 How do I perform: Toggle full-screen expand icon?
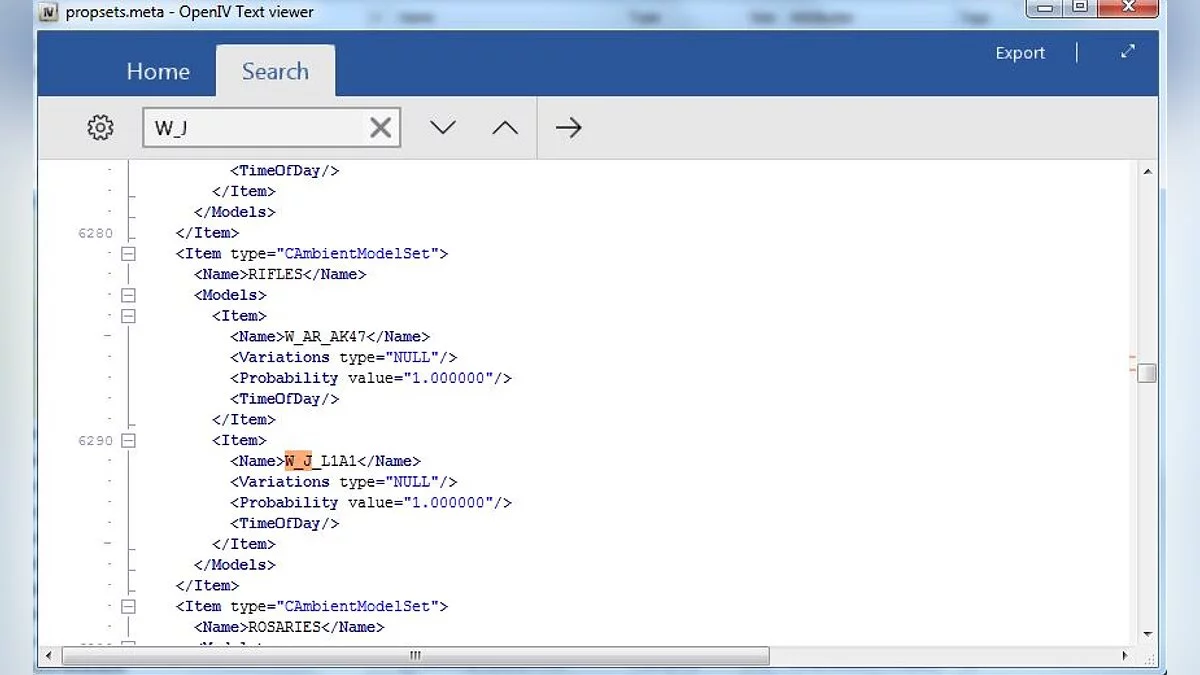coord(1128,52)
